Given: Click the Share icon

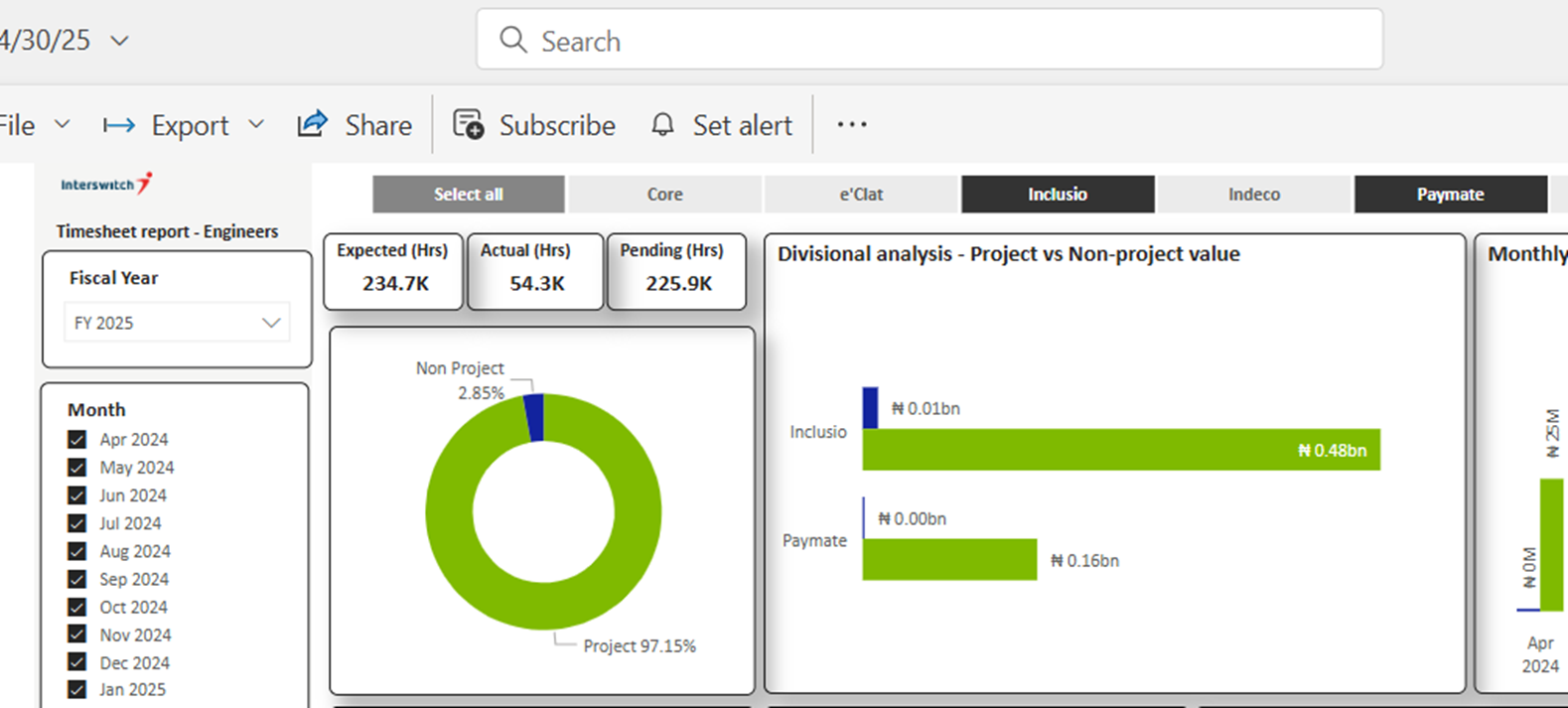Looking at the screenshot, I should (312, 124).
